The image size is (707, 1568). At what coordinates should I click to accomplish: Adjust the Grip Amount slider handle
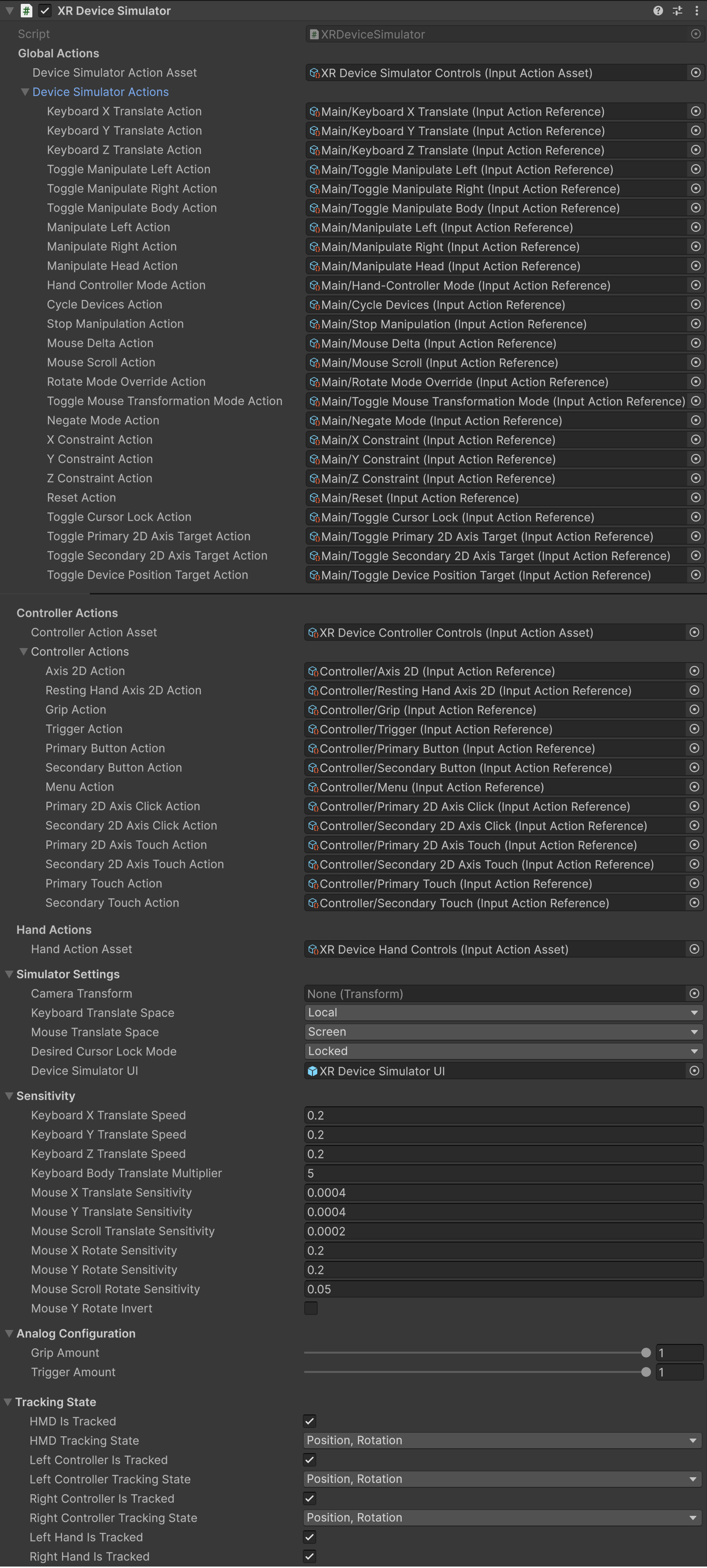pos(646,1353)
